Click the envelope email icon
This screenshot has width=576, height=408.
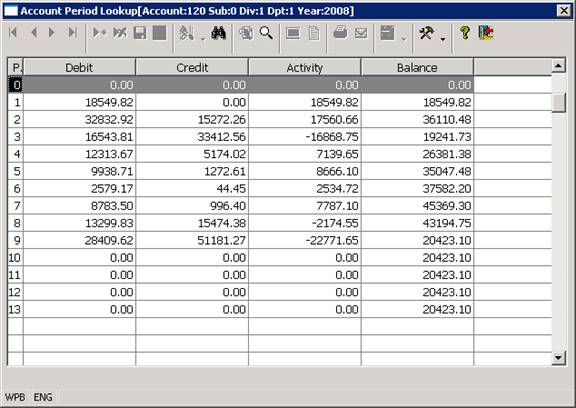(x=361, y=33)
